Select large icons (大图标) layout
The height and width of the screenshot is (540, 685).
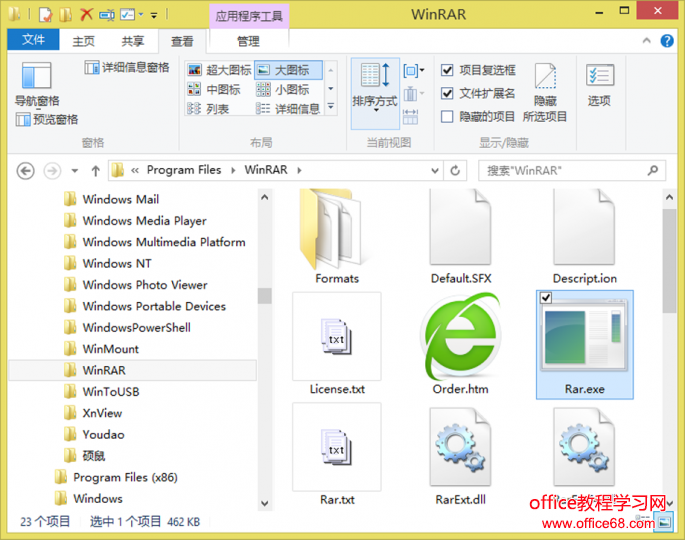tap(288, 70)
